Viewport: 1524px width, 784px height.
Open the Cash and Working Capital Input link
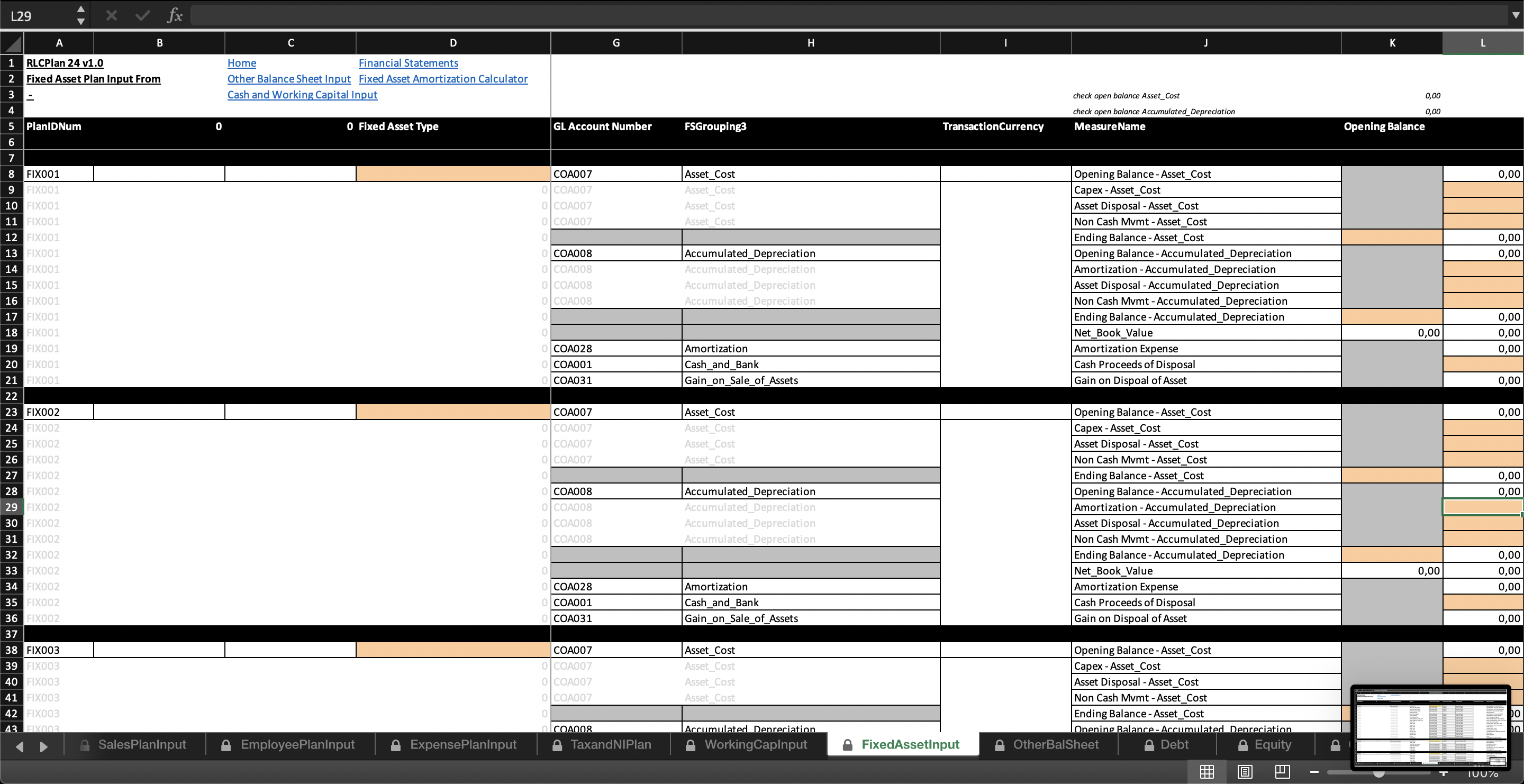click(x=302, y=95)
